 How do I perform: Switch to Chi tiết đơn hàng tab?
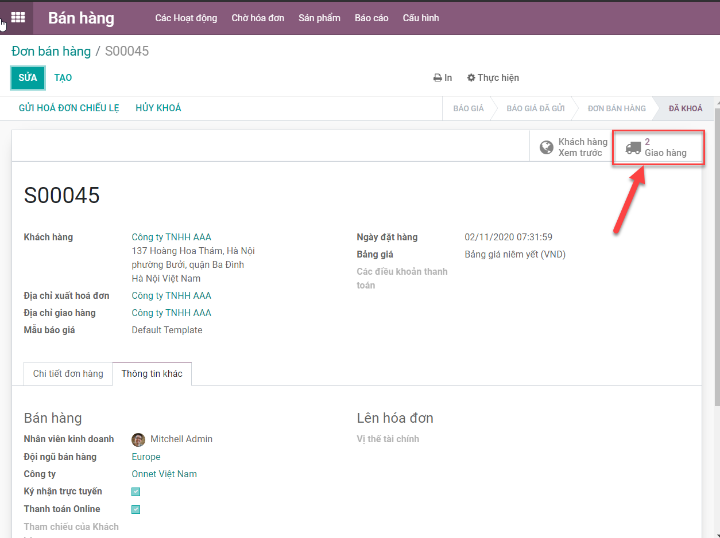(x=68, y=374)
